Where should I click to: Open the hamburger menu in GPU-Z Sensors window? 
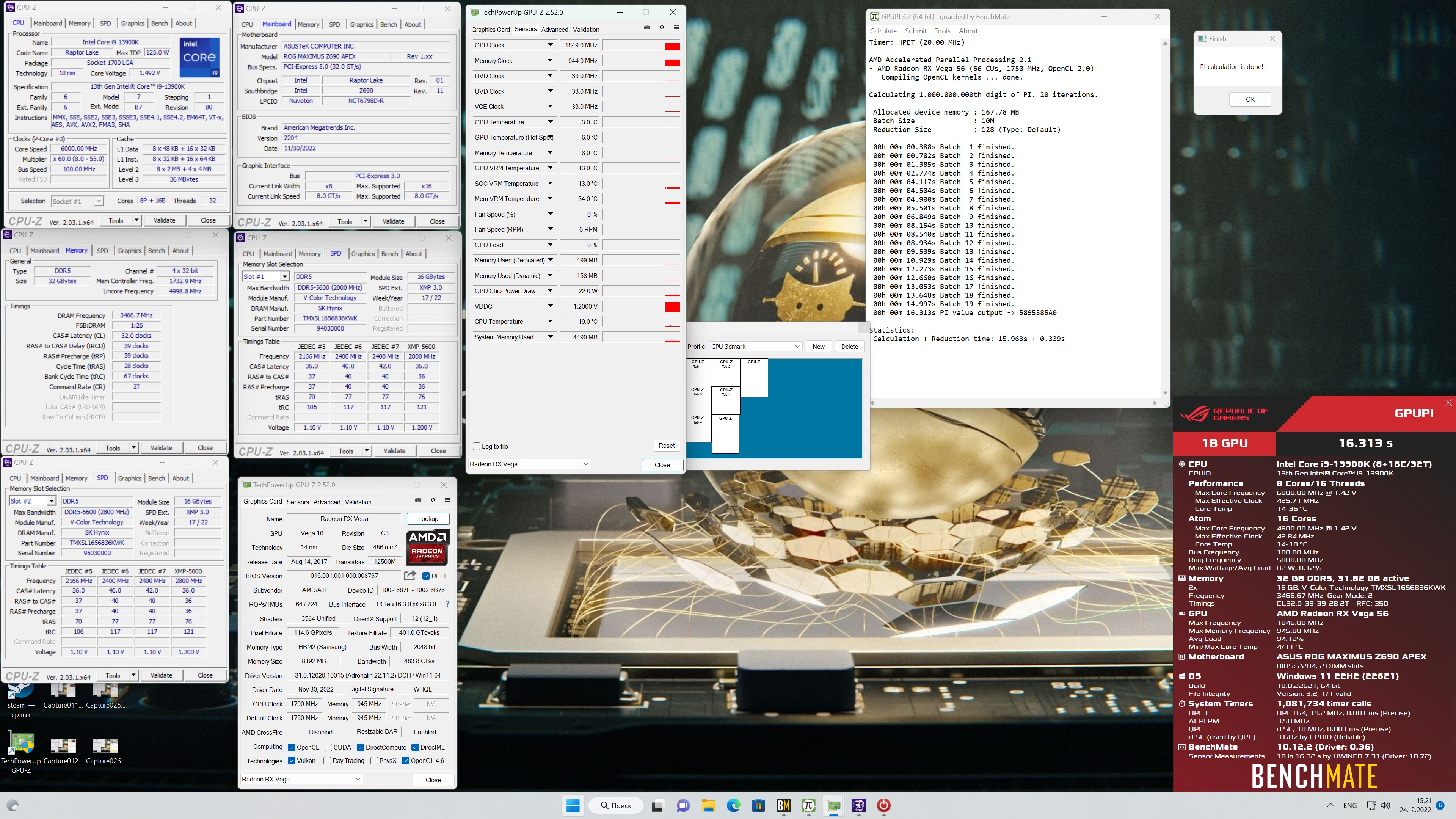click(x=676, y=28)
